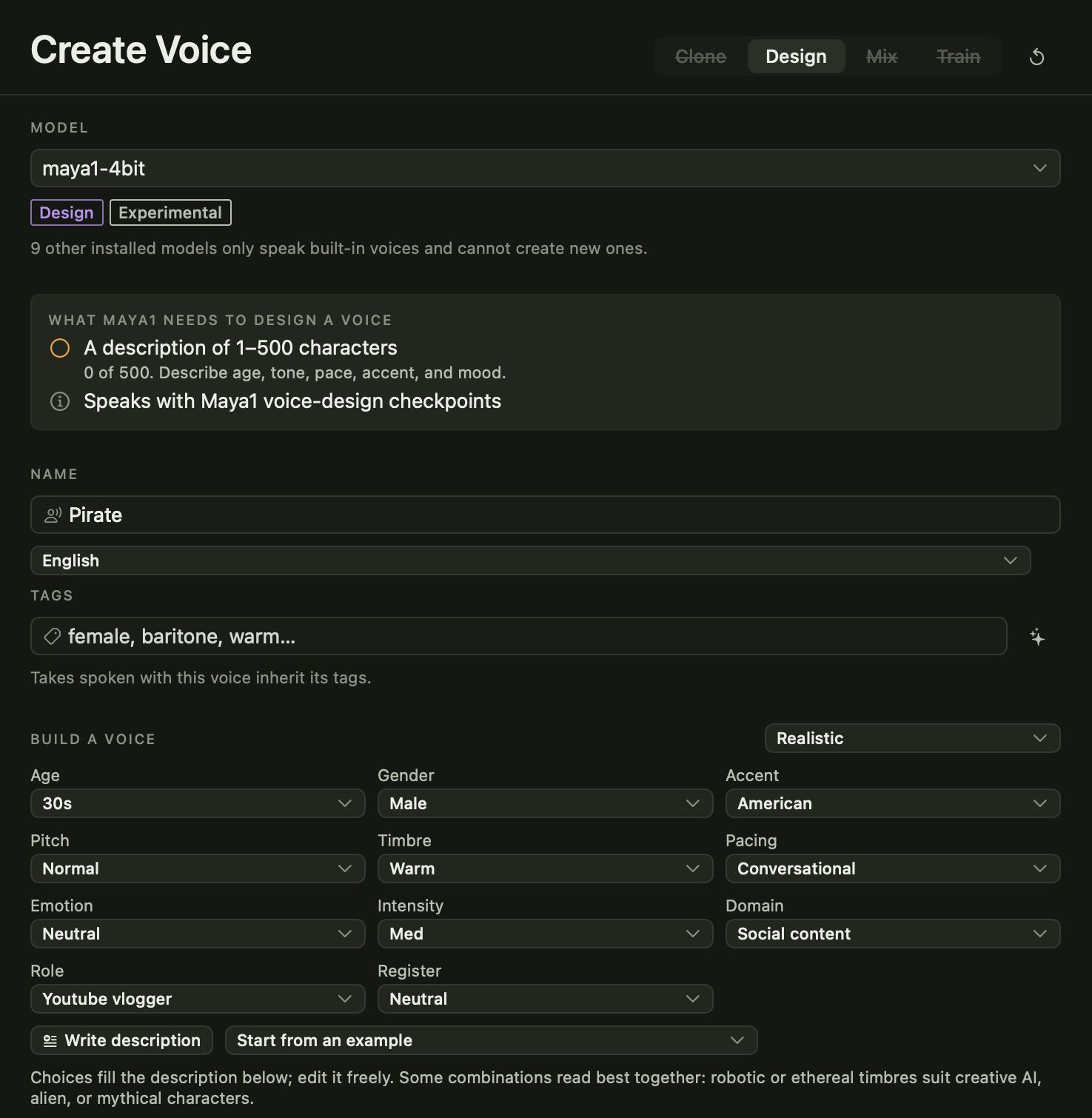Viewport: 1092px width, 1118px height.
Task: Open the Domain dropdown showing Social content
Action: 893,934
